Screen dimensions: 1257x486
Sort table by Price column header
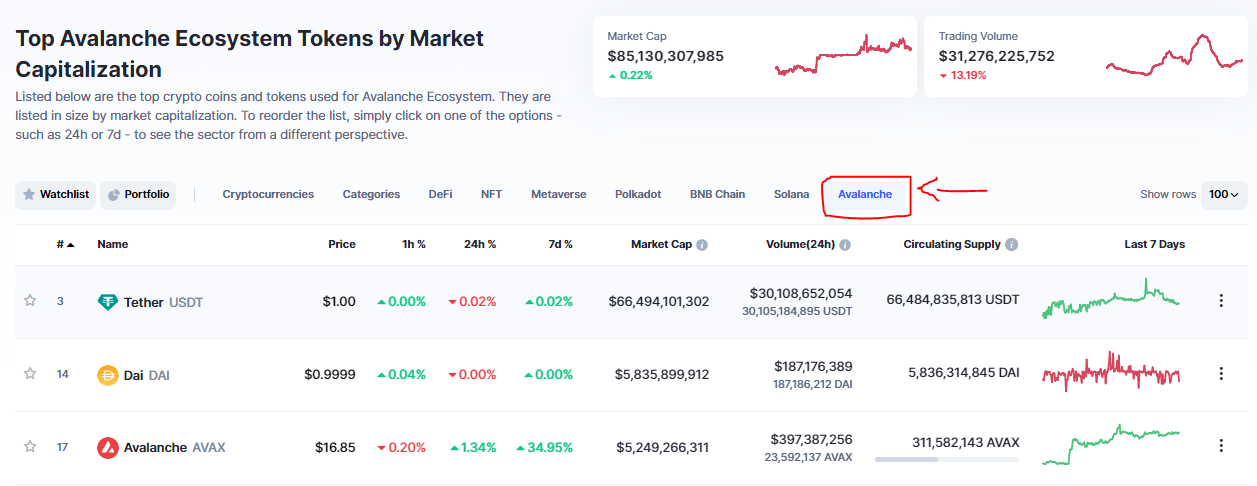tap(342, 244)
